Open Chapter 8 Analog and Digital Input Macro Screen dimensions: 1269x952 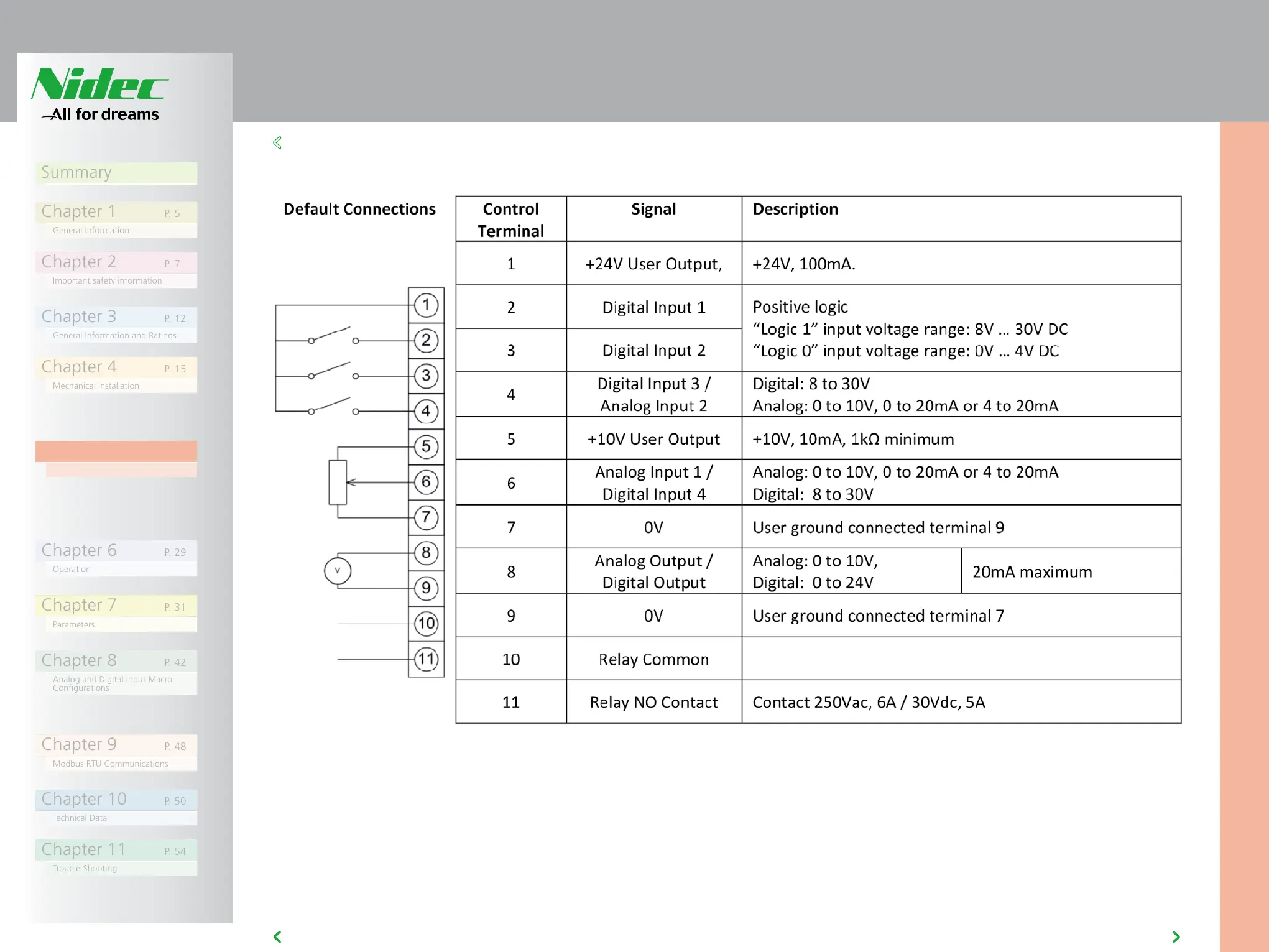pyautogui.click(x=116, y=673)
